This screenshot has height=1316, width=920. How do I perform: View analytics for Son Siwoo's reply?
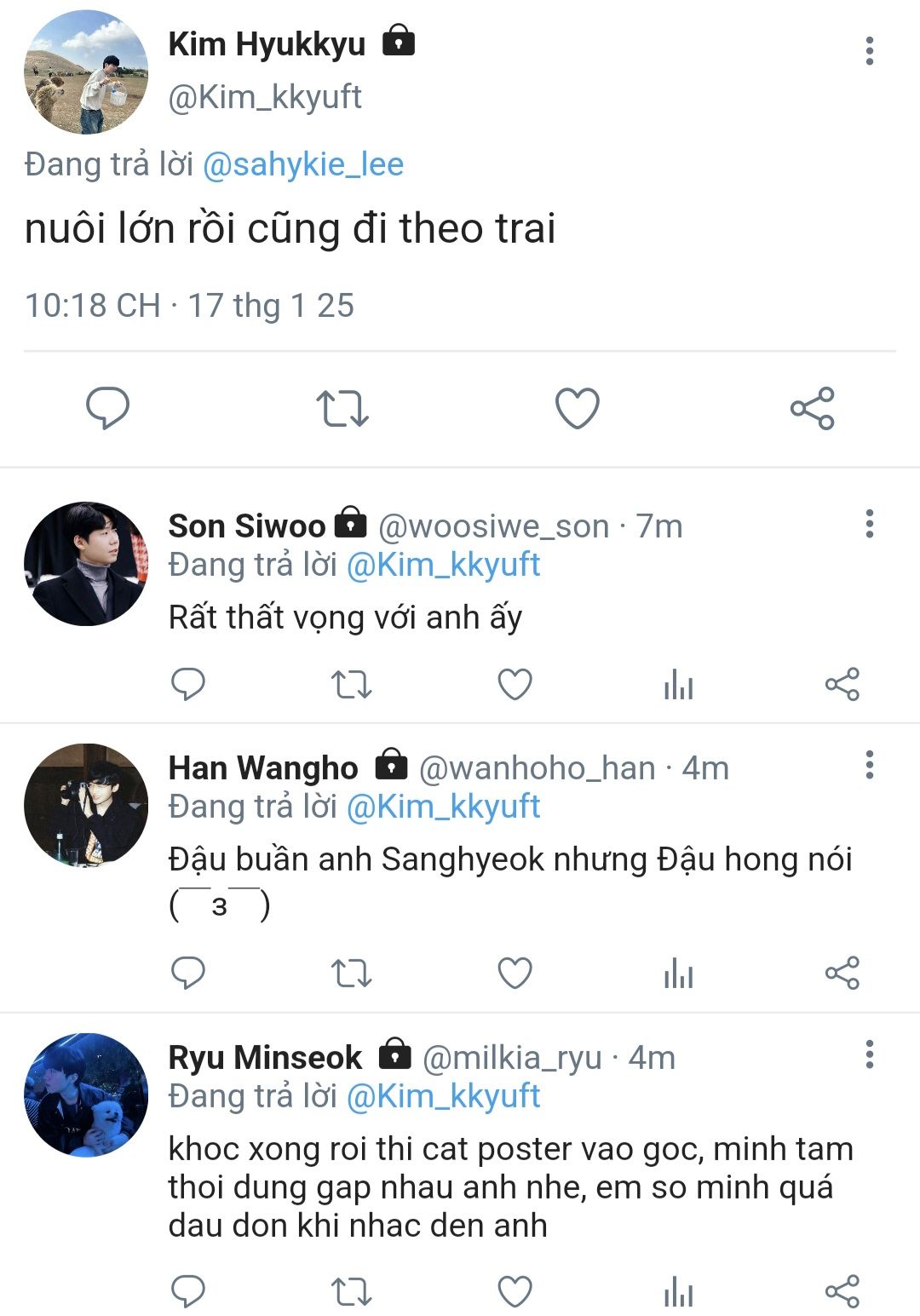(679, 684)
